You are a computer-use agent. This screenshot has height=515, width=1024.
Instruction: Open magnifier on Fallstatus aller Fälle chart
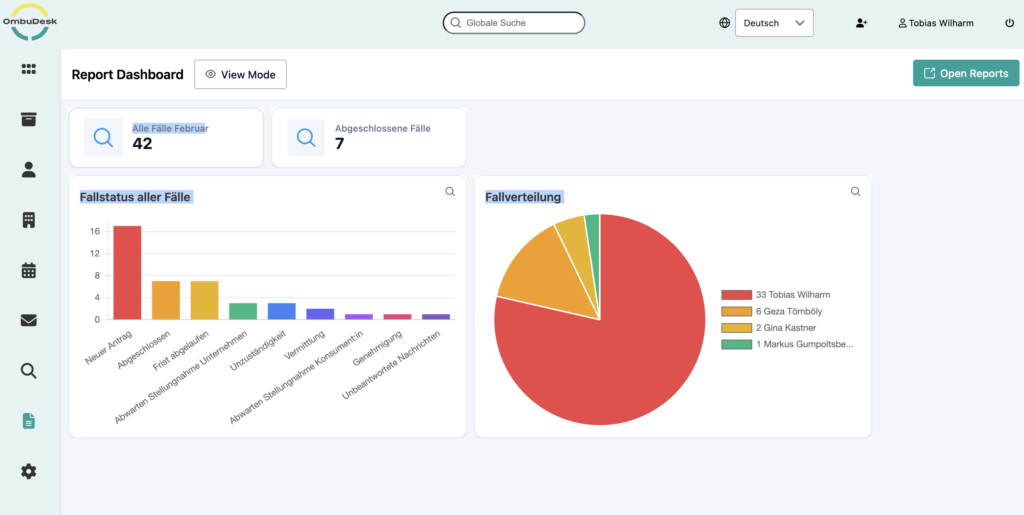450,192
